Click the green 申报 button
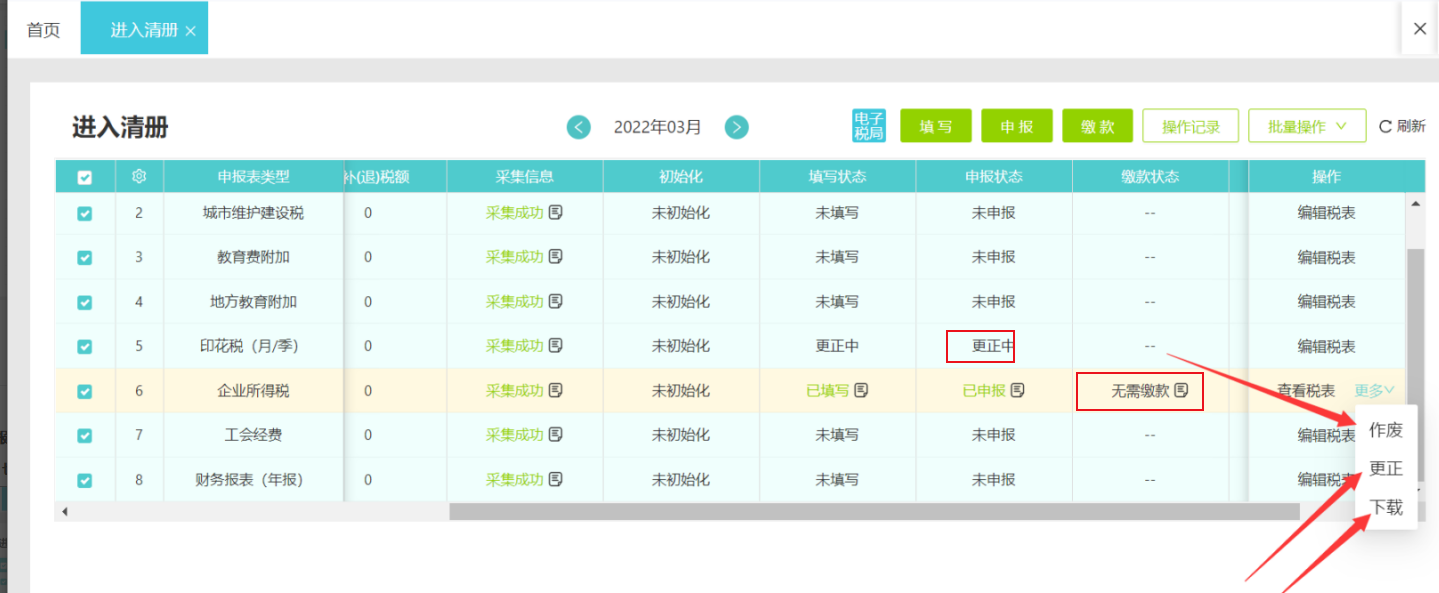This screenshot has width=1439, height=593. pos(1017,126)
